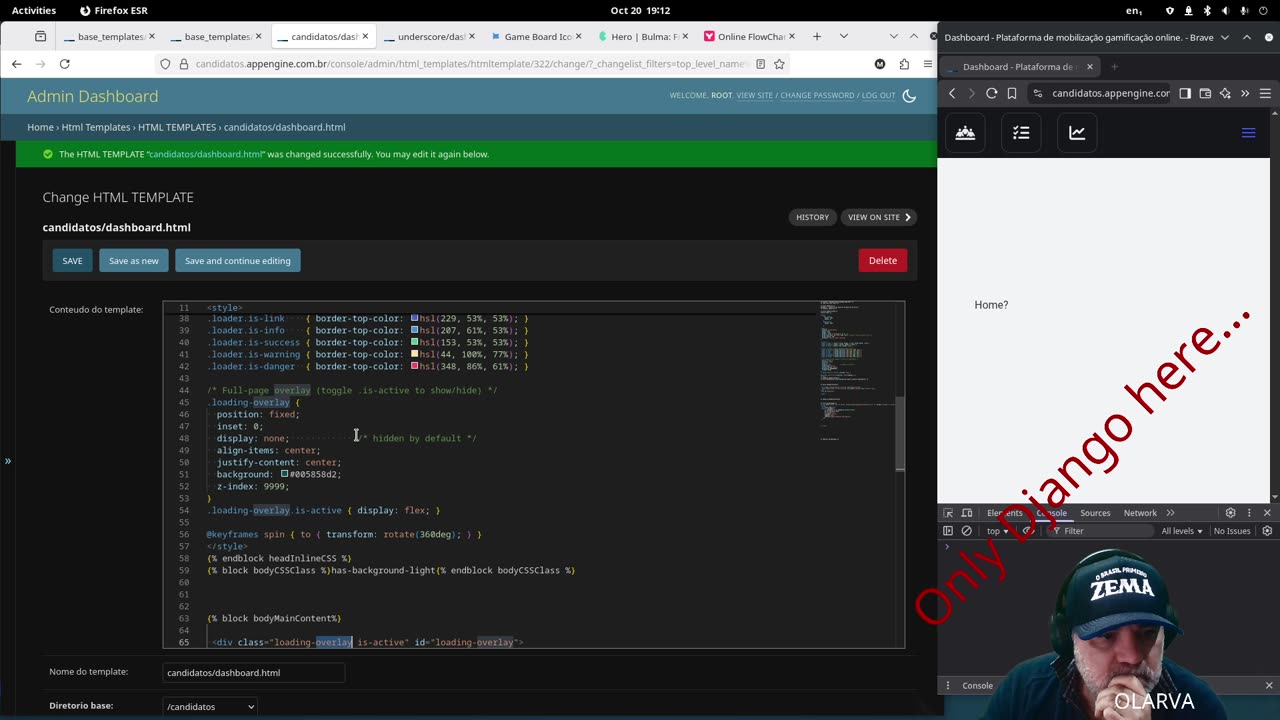The image size is (1280, 720).
Task: Switch to 'Game Board Ico' Firefox tab
Action: click(x=538, y=37)
